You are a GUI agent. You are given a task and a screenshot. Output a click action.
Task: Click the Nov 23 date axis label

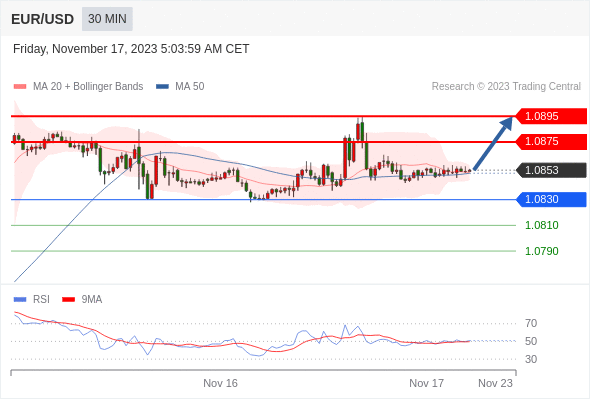(x=495, y=383)
